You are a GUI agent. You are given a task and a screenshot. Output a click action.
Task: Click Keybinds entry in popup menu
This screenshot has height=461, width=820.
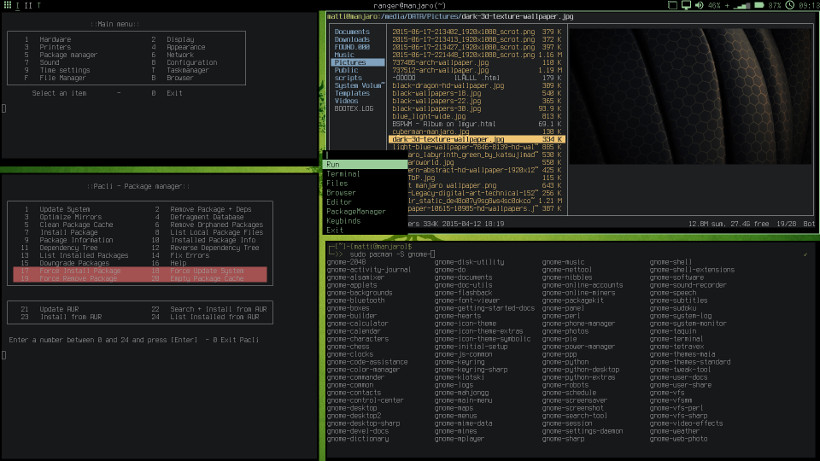(343, 220)
